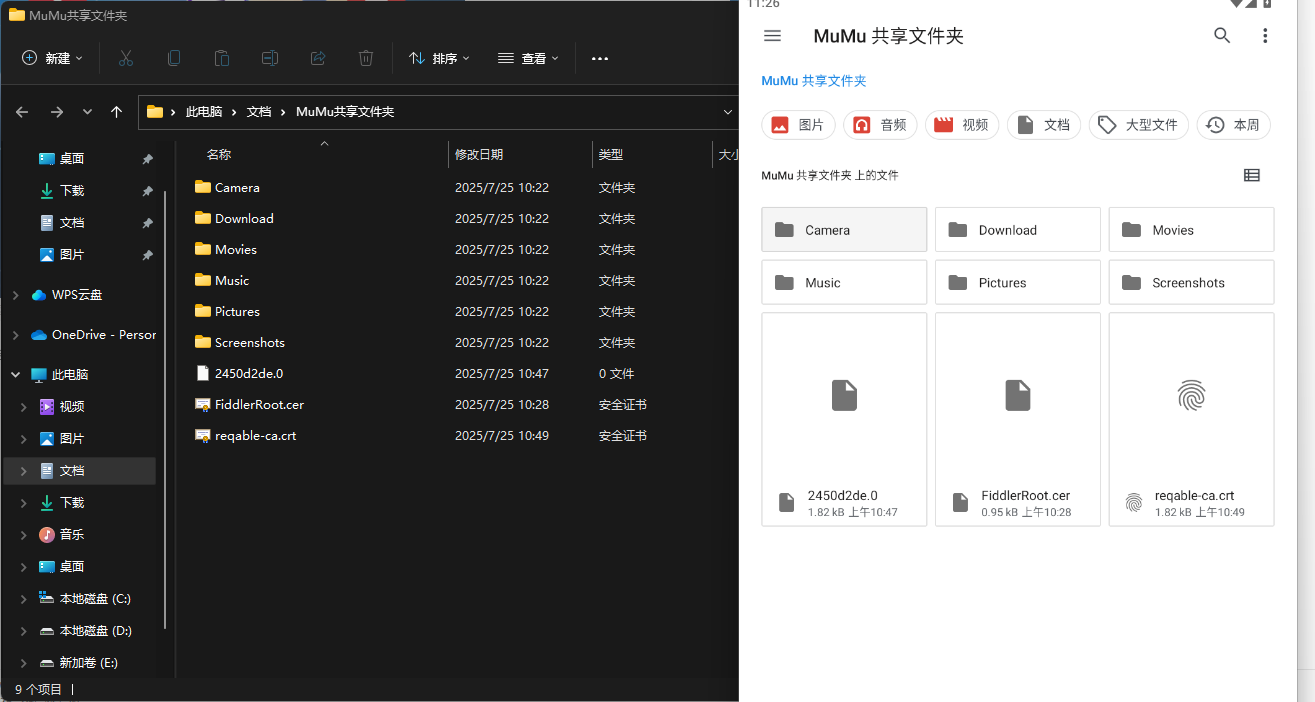The height and width of the screenshot is (702, 1315).
Task: Open the Pictures folder tile in MuMu app
Action: pyautogui.click(x=1018, y=283)
